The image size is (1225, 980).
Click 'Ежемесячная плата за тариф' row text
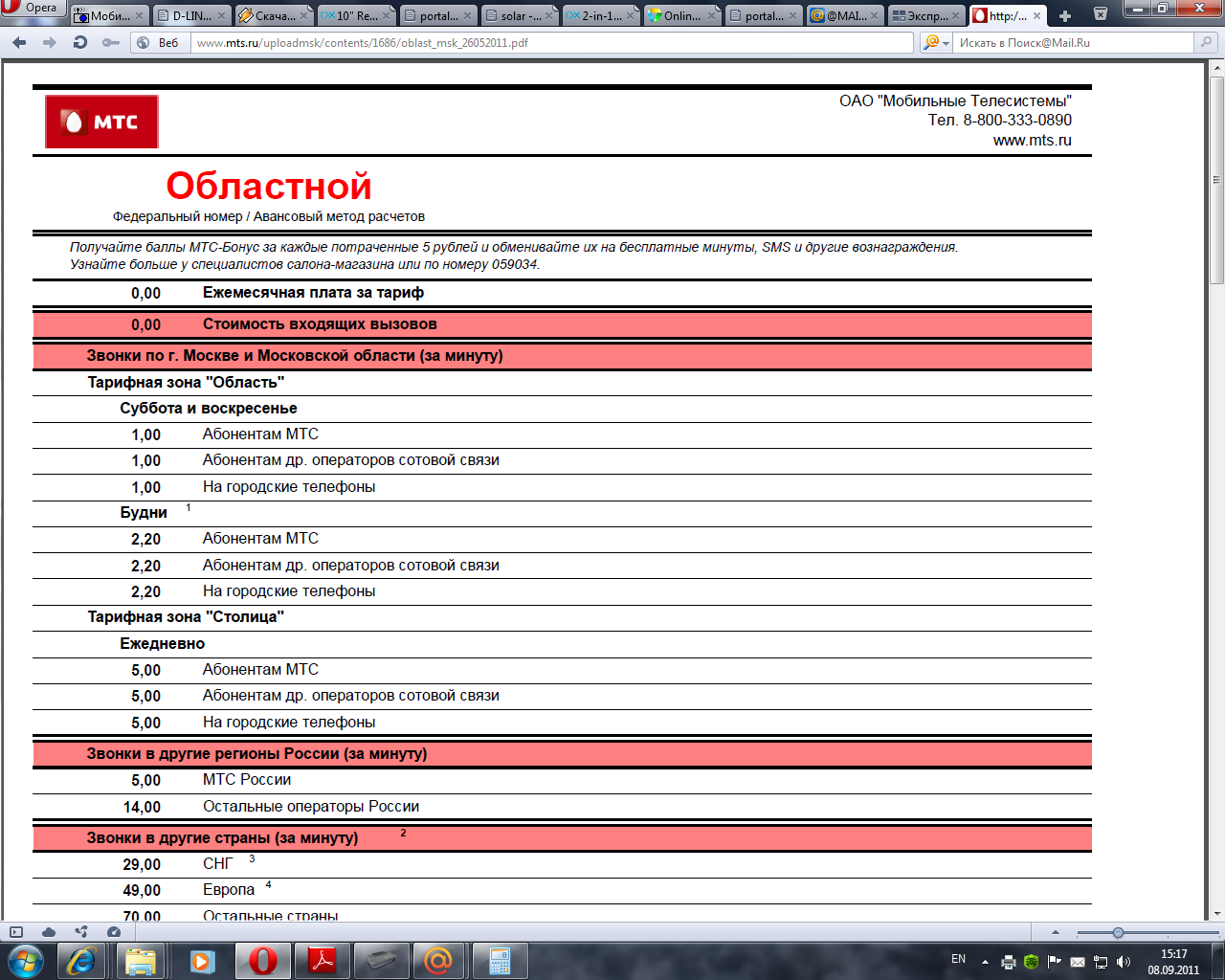coord(313,293)
